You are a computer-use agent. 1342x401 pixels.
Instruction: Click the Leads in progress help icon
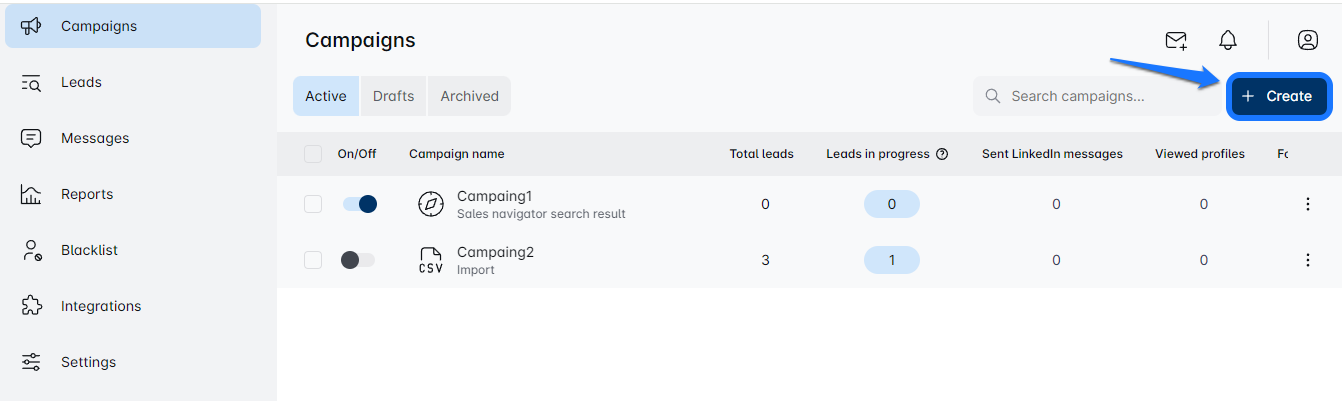point(941,154)
